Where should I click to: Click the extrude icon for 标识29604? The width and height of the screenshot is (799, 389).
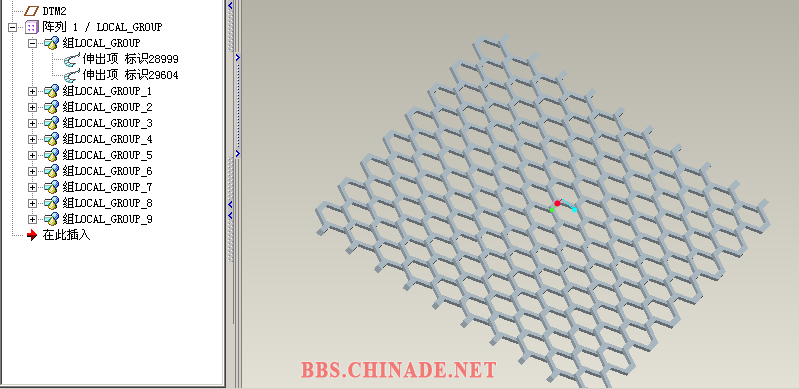(x=71, y=75)
